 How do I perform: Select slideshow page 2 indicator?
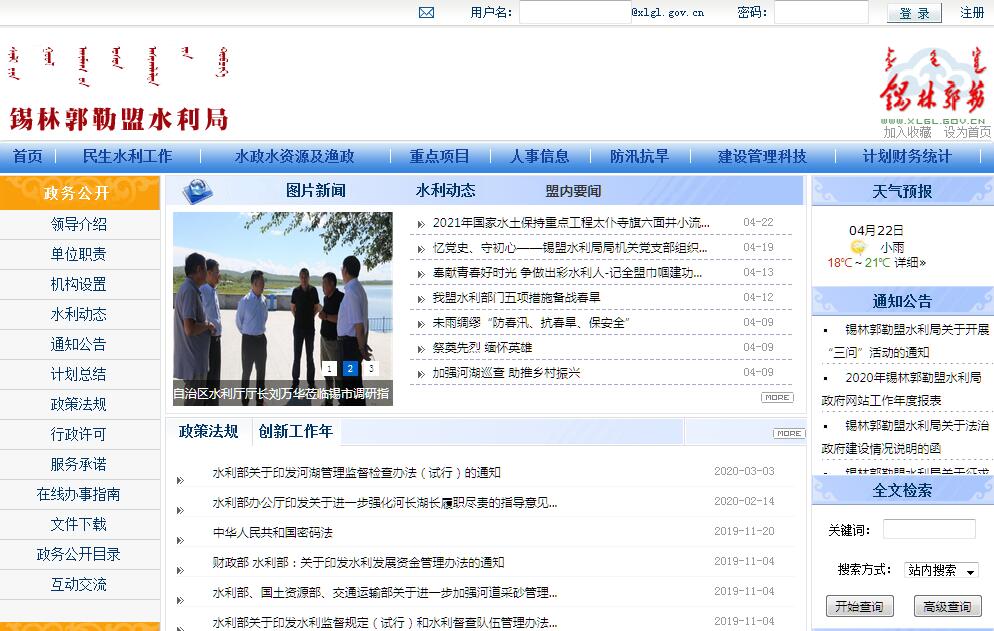350,369
